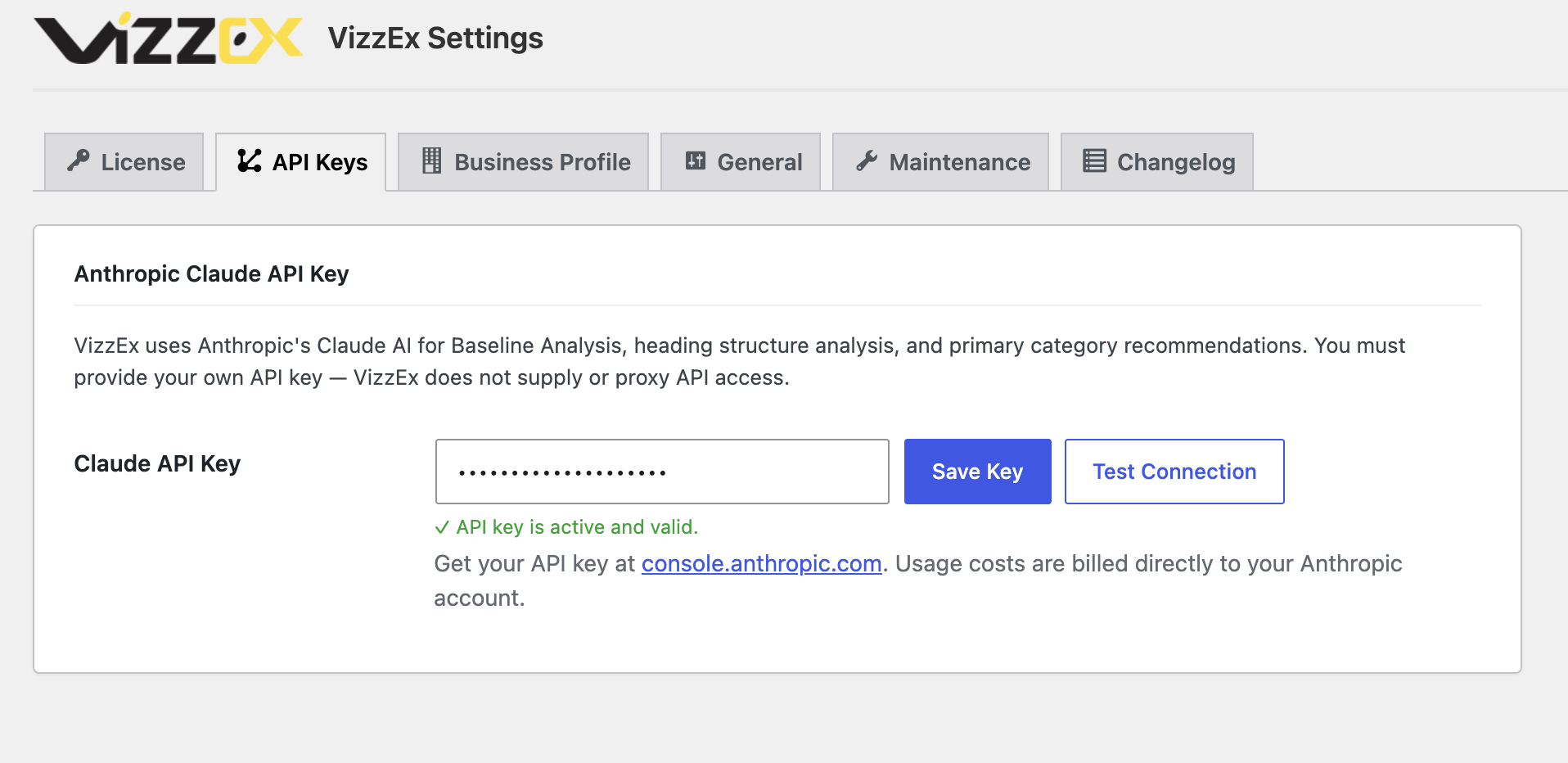This screenshot has height=763, width=1568.
Task: Click the 'API key is active and valid.' message
Action: (x=577, y=527)
